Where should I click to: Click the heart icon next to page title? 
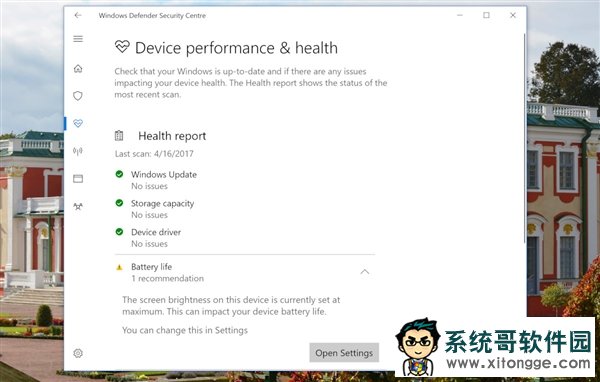[122, 47]
